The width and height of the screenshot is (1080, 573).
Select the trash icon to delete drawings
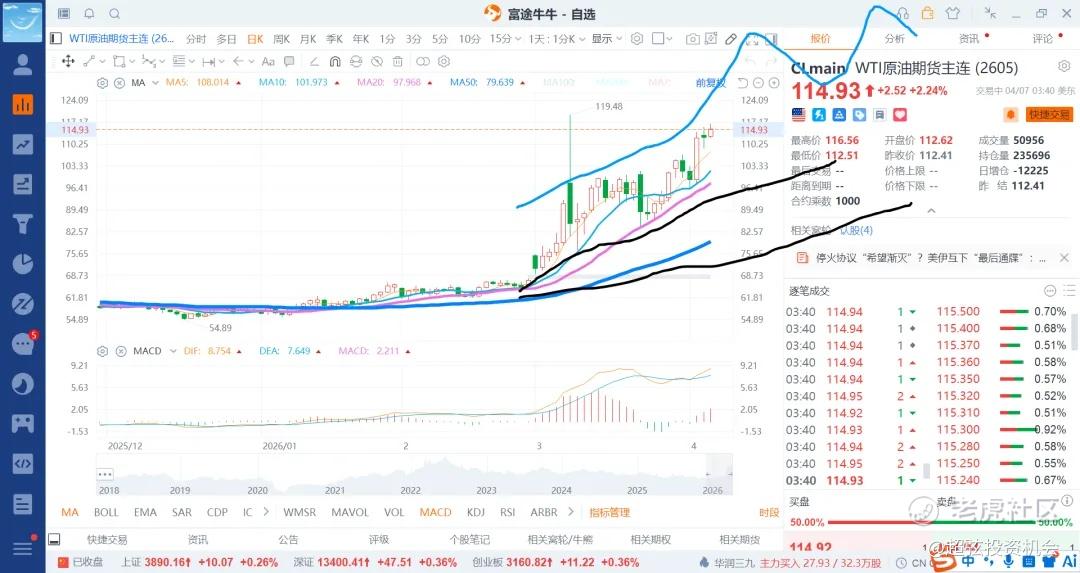(397, 61)
